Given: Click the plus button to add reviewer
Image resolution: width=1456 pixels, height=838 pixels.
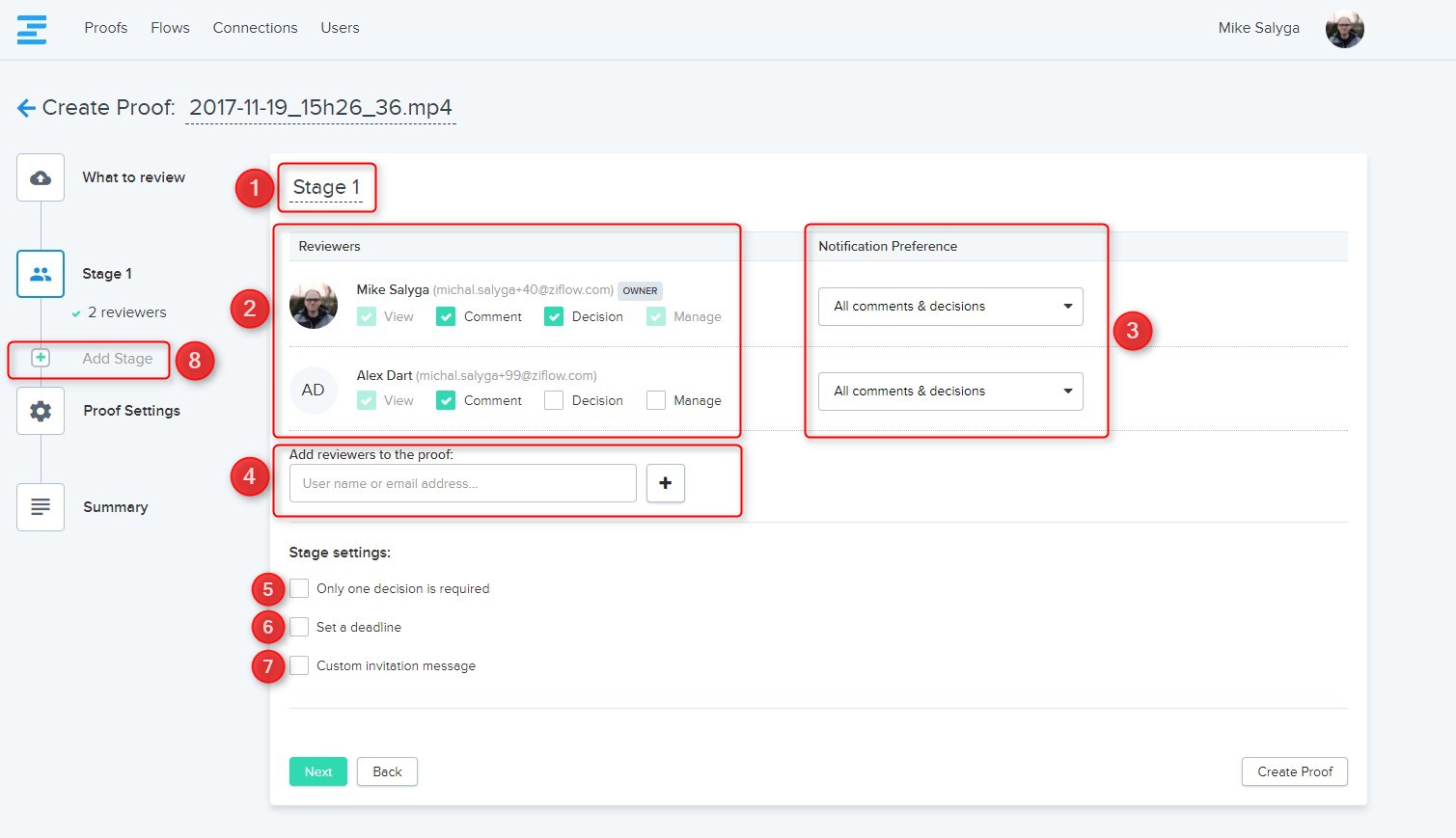Looking at the screenshot, I should 665,483.
